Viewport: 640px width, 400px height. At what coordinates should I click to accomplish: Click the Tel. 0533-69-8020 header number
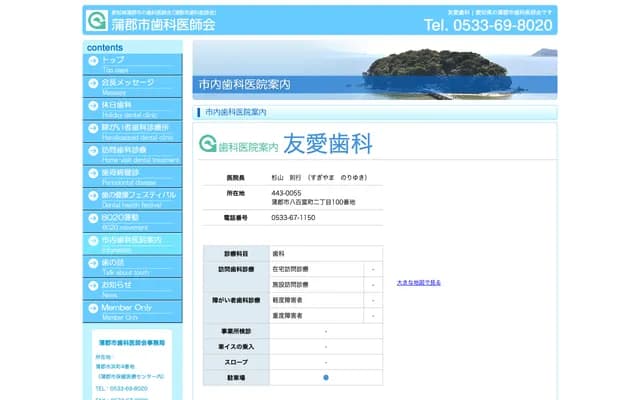click(487, 25)
